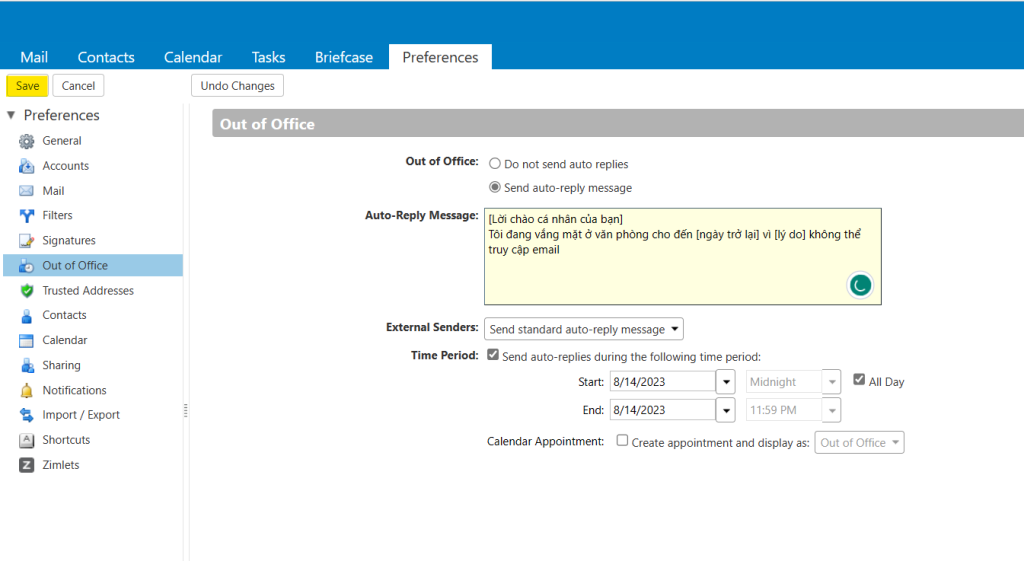Image resolution: width=1024 pixels, height=561 pixels.
Task: Click the Trusted Addresses shield icon
Action: [x=27, y=291]
